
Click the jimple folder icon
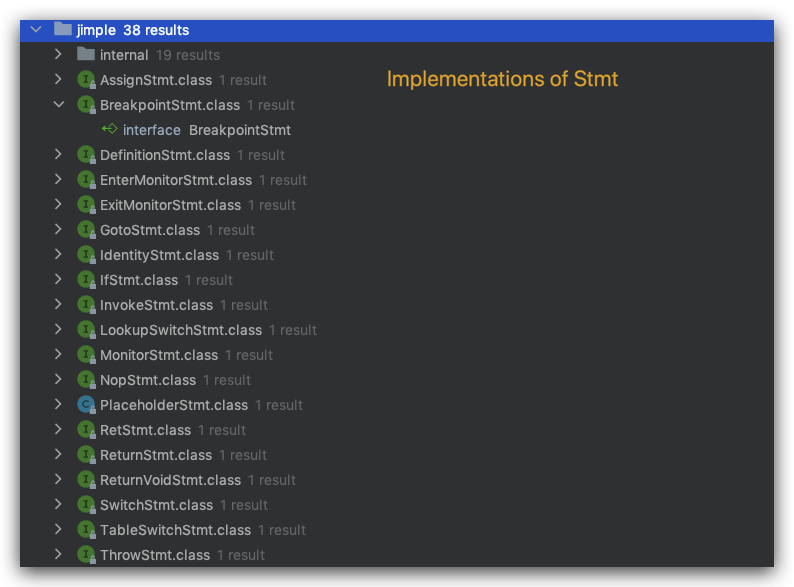(x=62, y=30)
